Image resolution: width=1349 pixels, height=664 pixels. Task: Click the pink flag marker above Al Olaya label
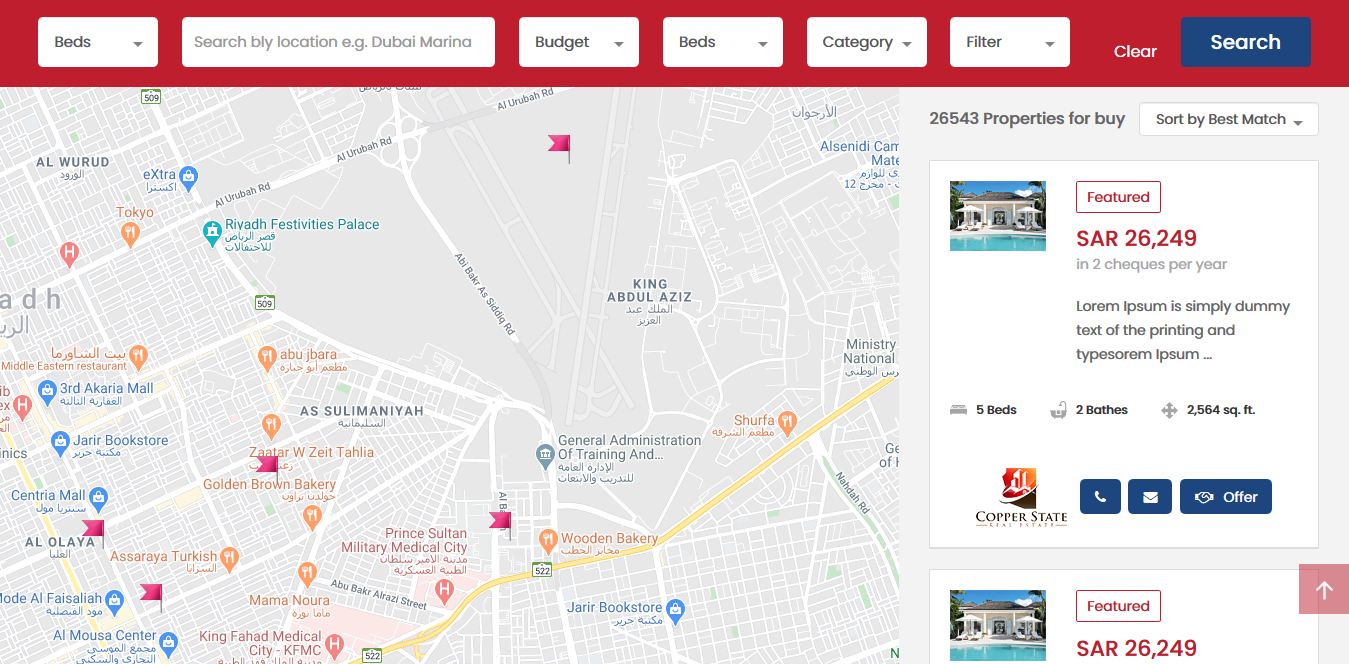coord(93,533)
